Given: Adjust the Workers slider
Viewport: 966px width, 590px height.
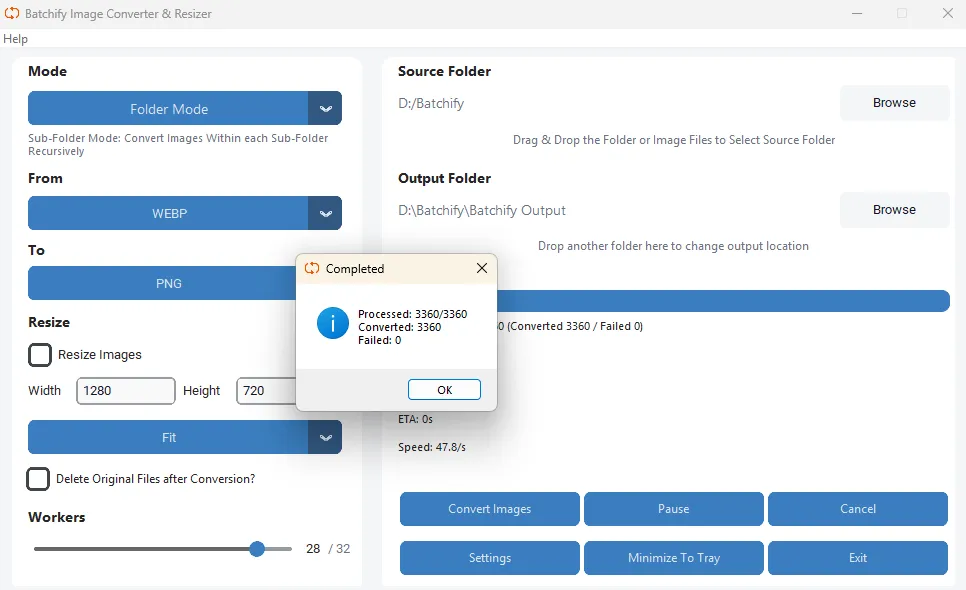Looking at the screenshot, I should point(256,549).
